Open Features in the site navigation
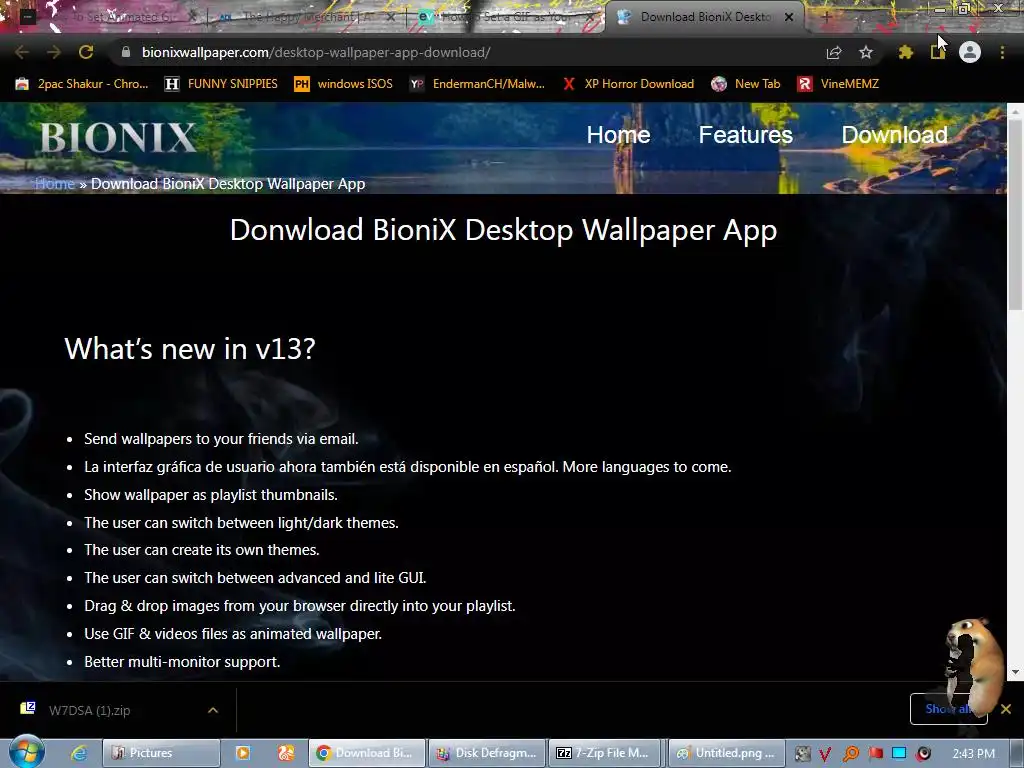Image resolution: width=1024 pixels, height=768 pixels. (745, 135)
